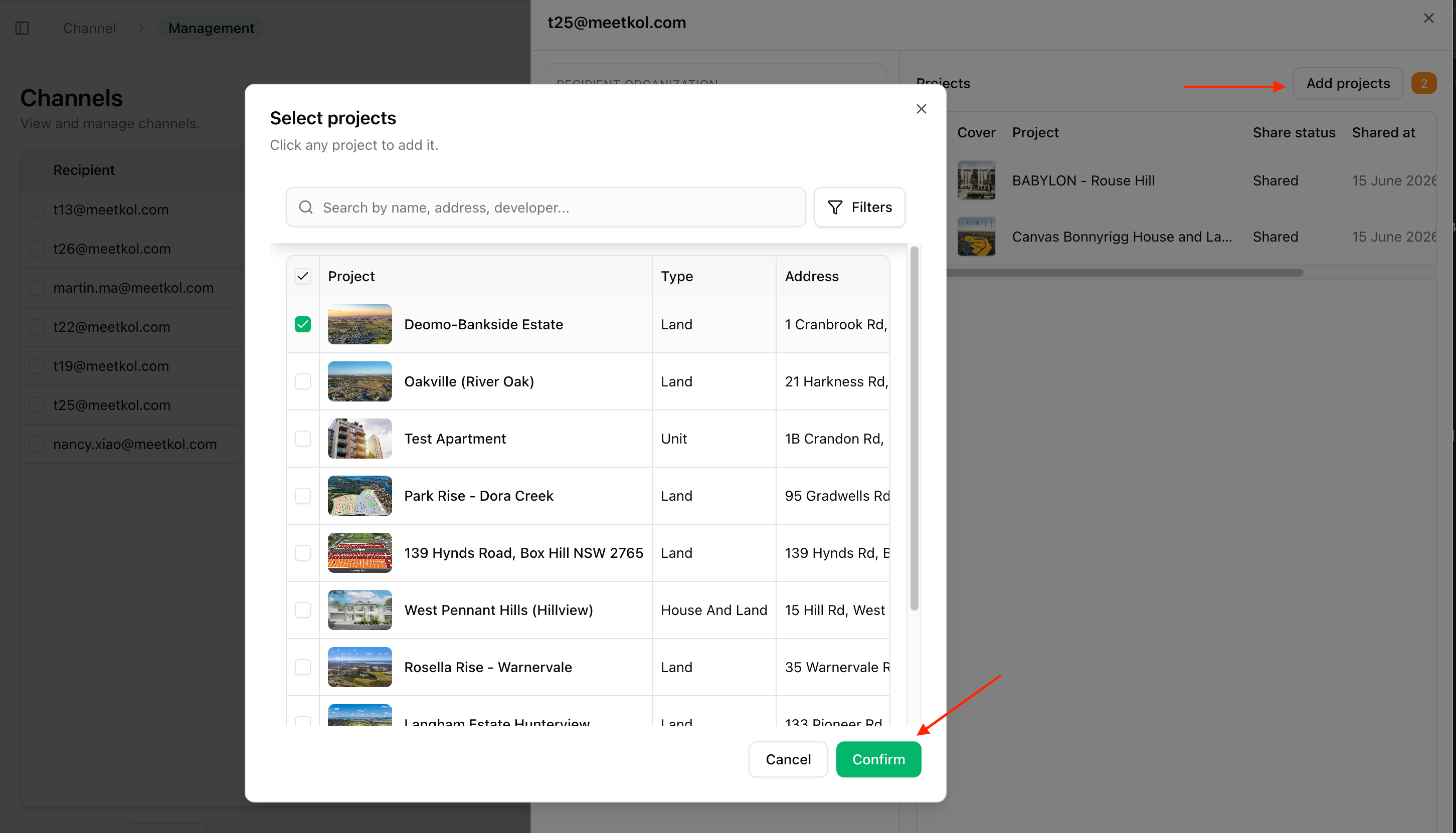Toggle the select-all projects checkbox
The height and width of the screenshot is (833, 1456).
coord(303,276)
